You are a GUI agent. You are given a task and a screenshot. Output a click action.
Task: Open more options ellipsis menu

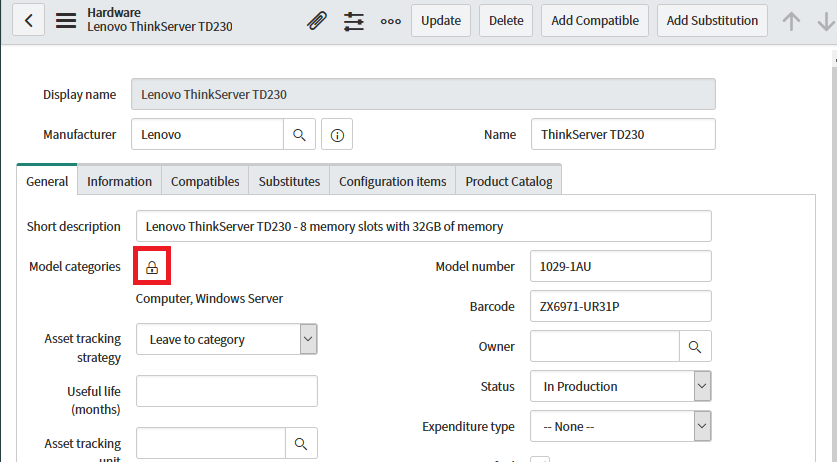tap(391, 21)
